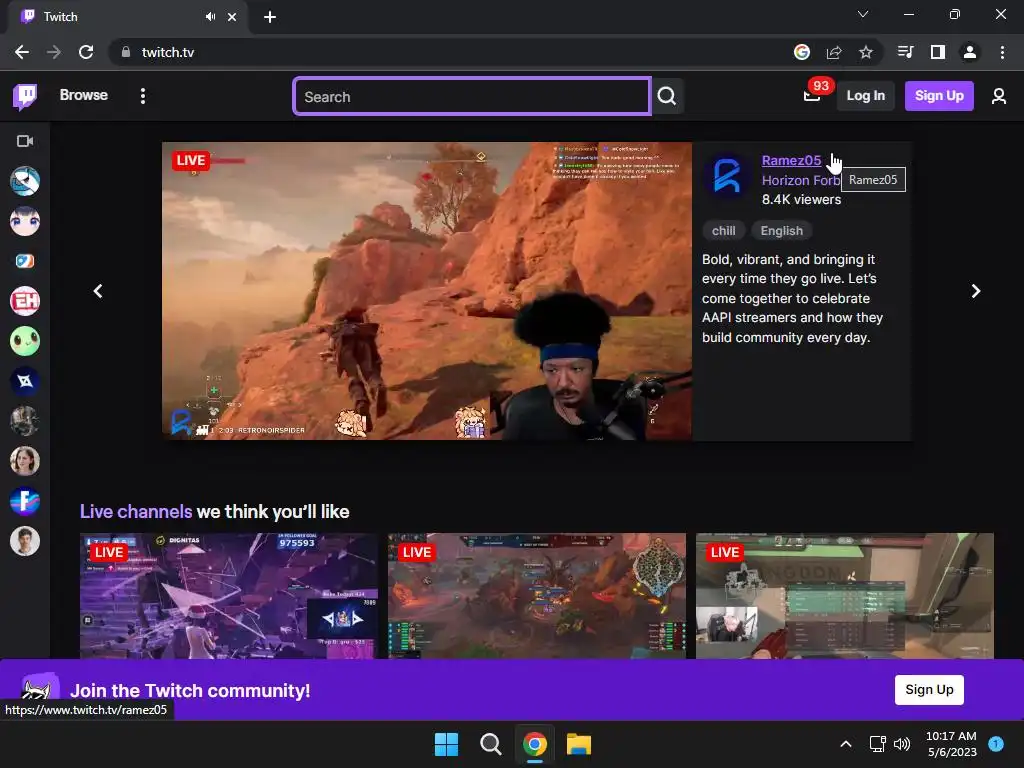Open the three-dot more menu beside Browse

(142, 96)
